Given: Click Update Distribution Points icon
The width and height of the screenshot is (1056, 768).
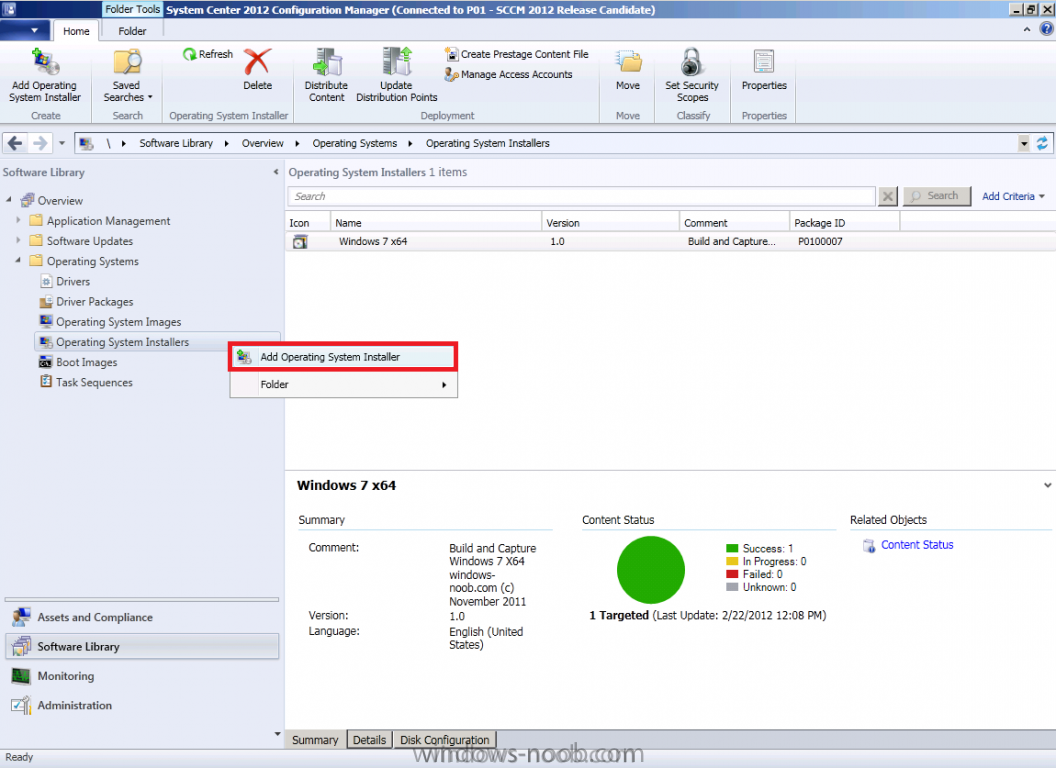Looking at the screenshot, I should [x=397, y=61].
